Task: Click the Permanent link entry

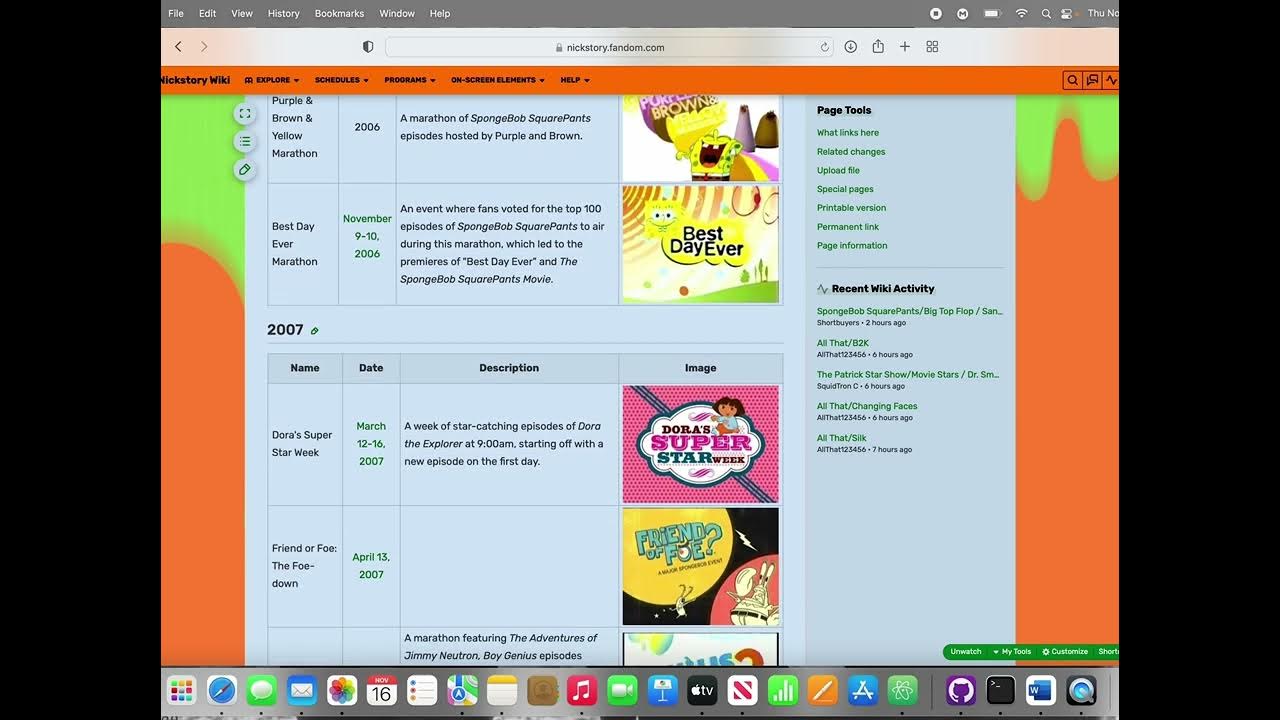Action: point(848,227)
